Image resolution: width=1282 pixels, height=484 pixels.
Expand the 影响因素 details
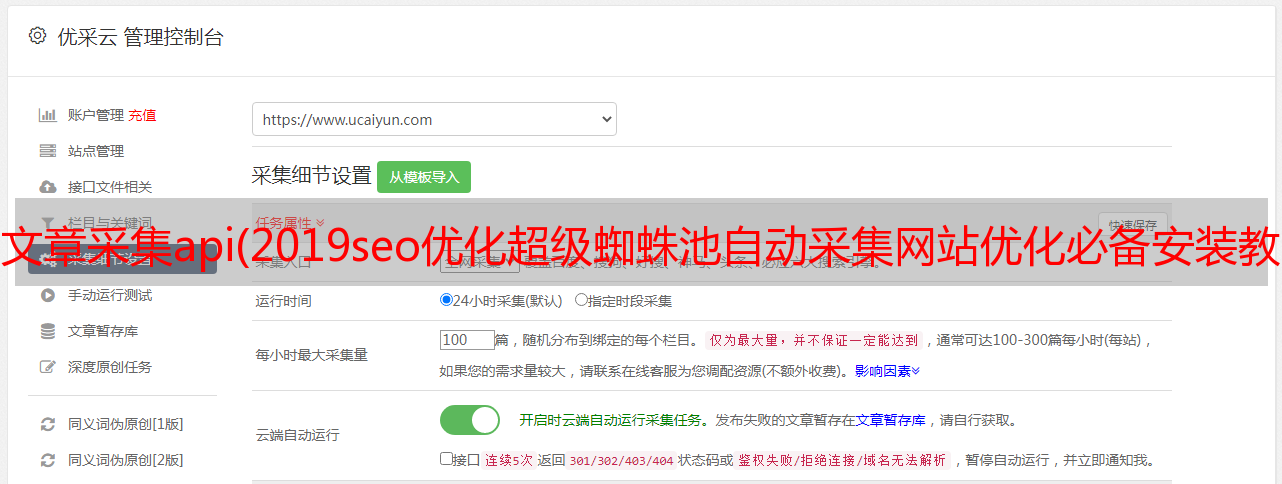[887, 371]
